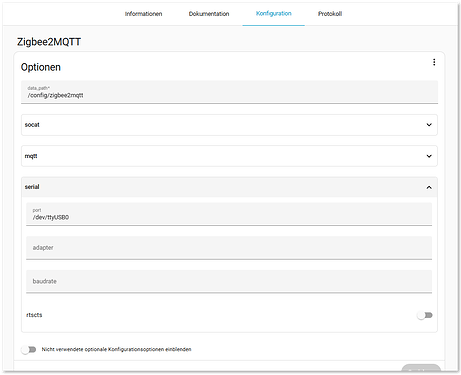This screenshot has height=375, width=461.
Task: Select the Konfiguration tab
Action: click(274, 14)
